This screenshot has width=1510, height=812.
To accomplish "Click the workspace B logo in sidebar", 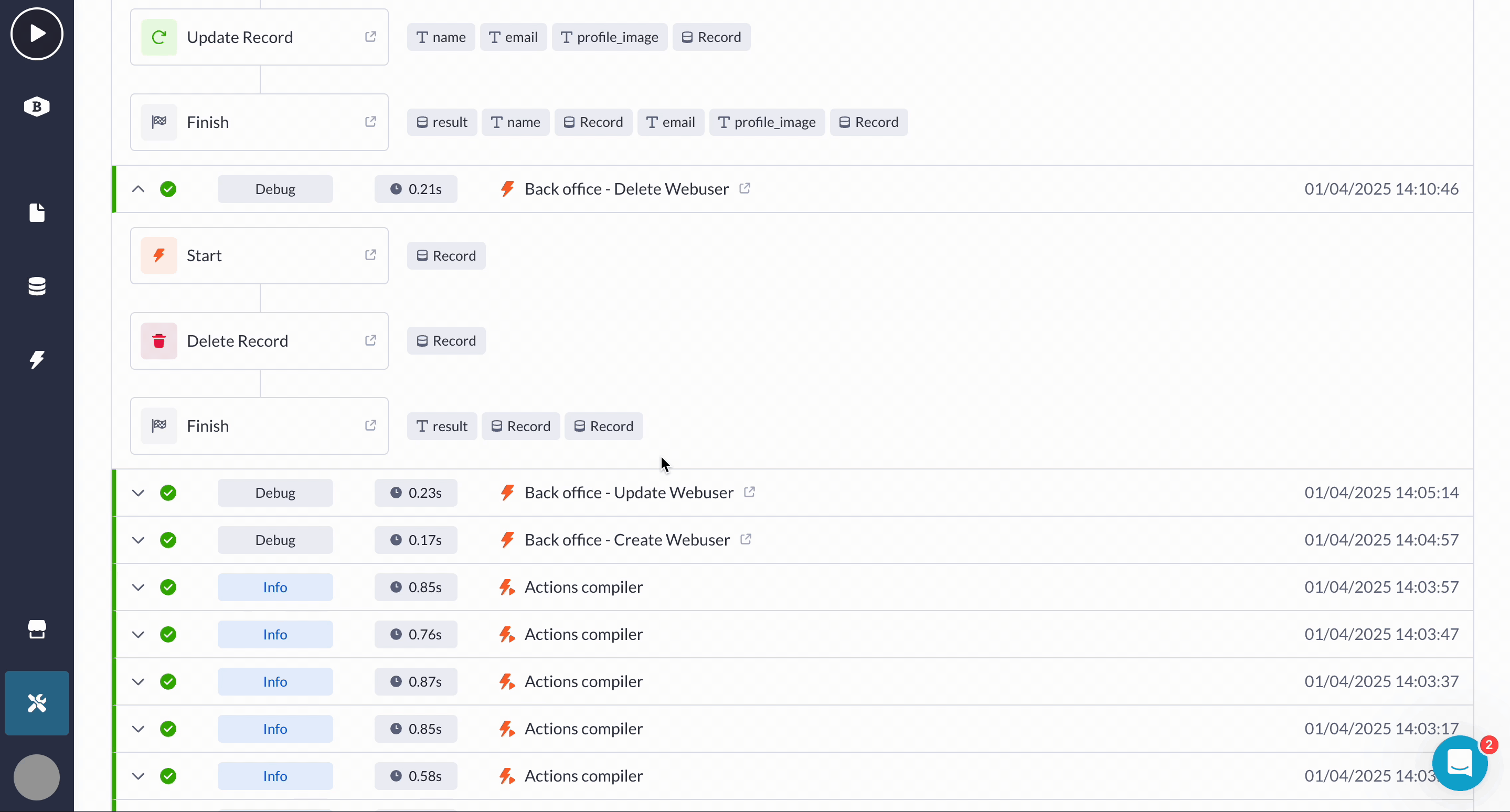I will 36,106.
